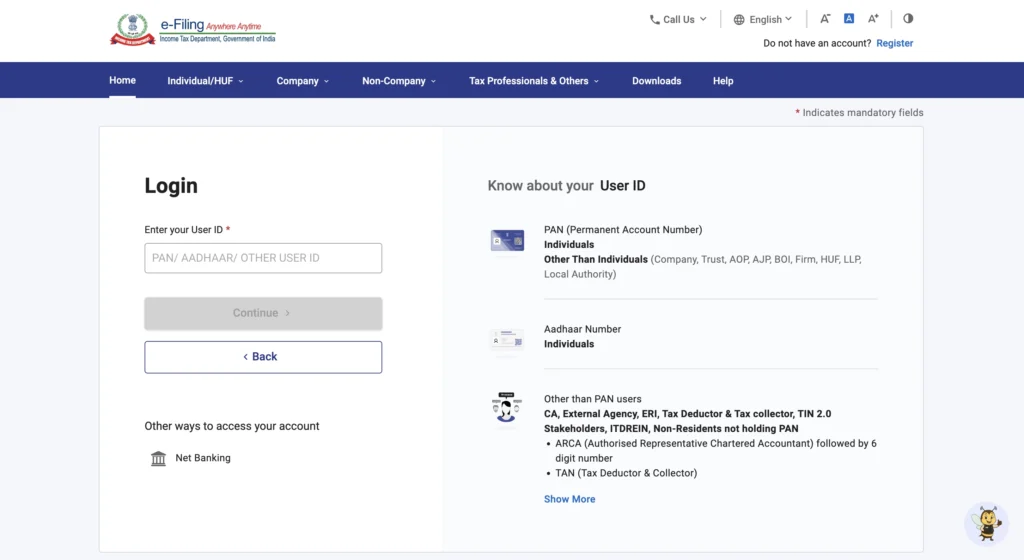Image resolution: width=1024 pixels, height=560 pixels.
Task: Decrease font size with A- icon
Action: (x=825, y=19)
